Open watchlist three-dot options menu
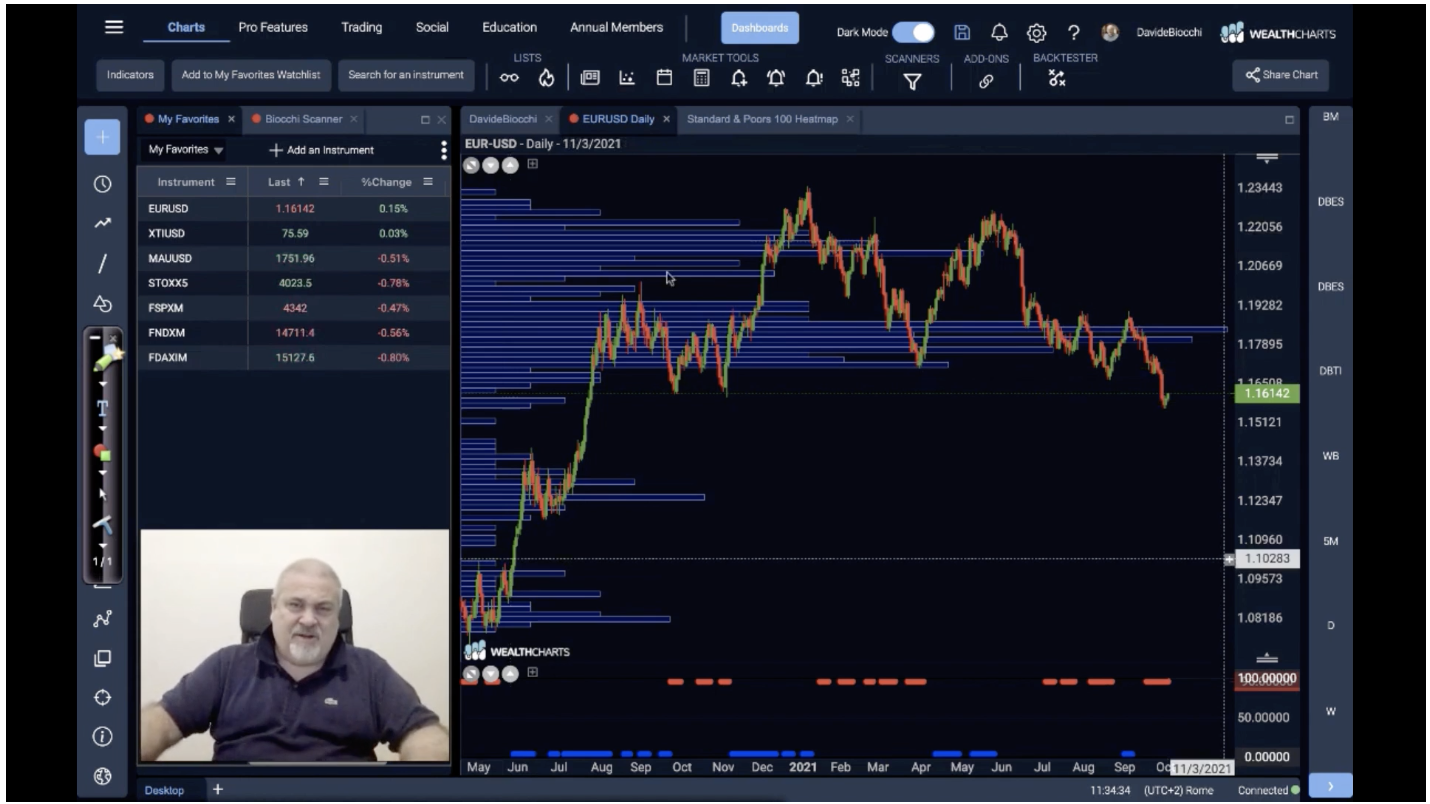Image resolution: width=1430 pixels, height=804 pixels. coord(444,150)
